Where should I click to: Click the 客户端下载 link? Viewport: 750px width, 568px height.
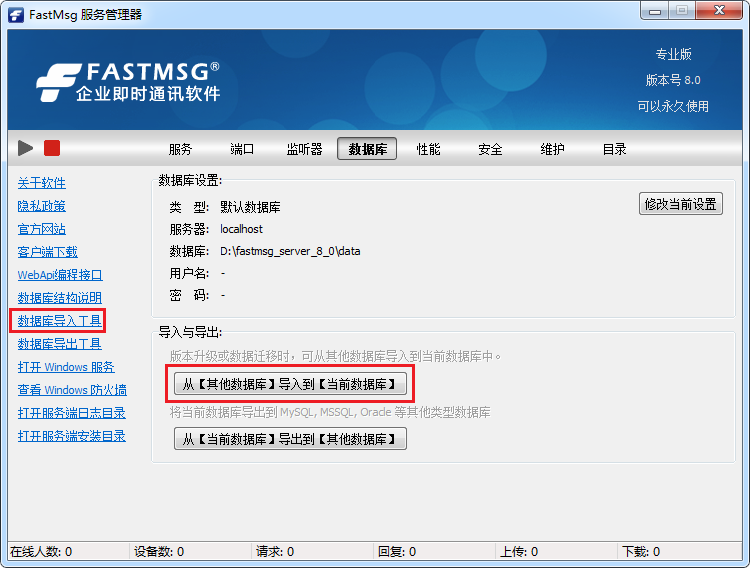pos(47,252)
